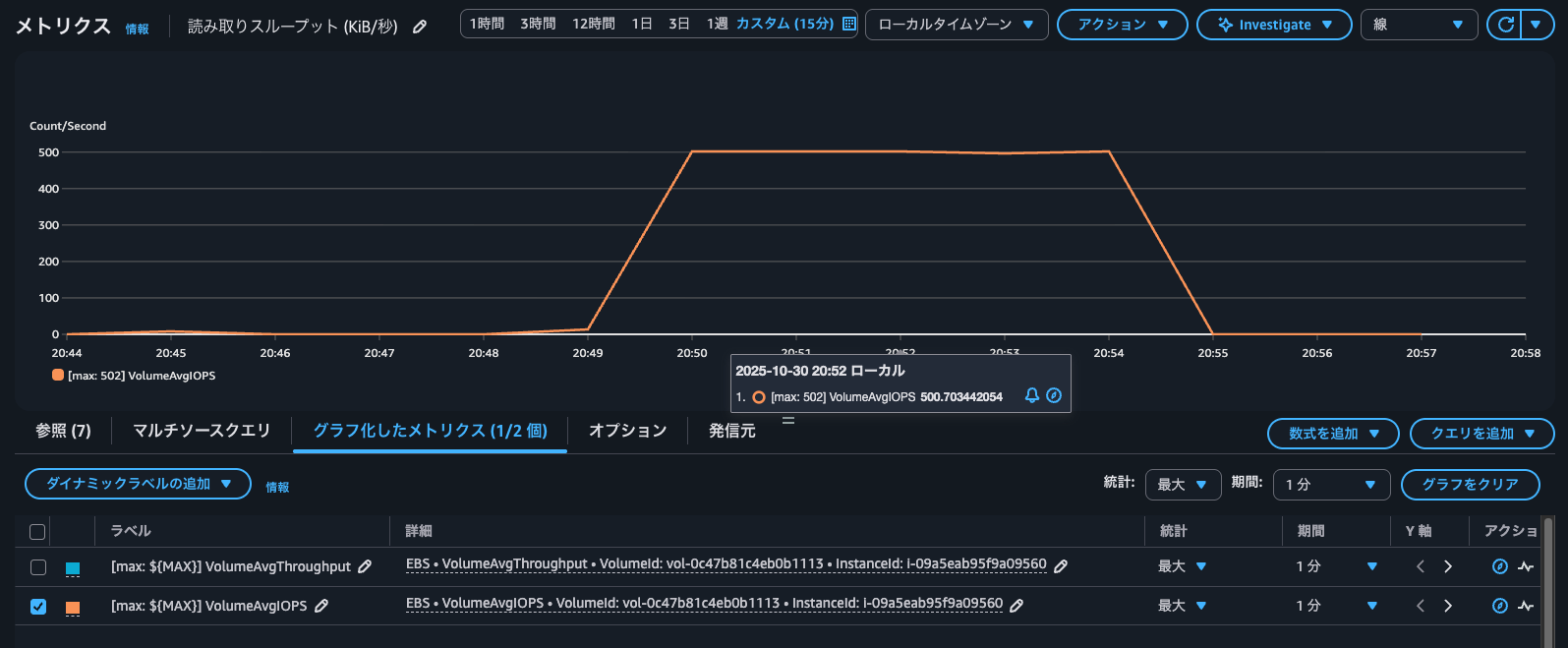Open the local timezone dropdown
The image size is (1568, 648).
(956, 25)
